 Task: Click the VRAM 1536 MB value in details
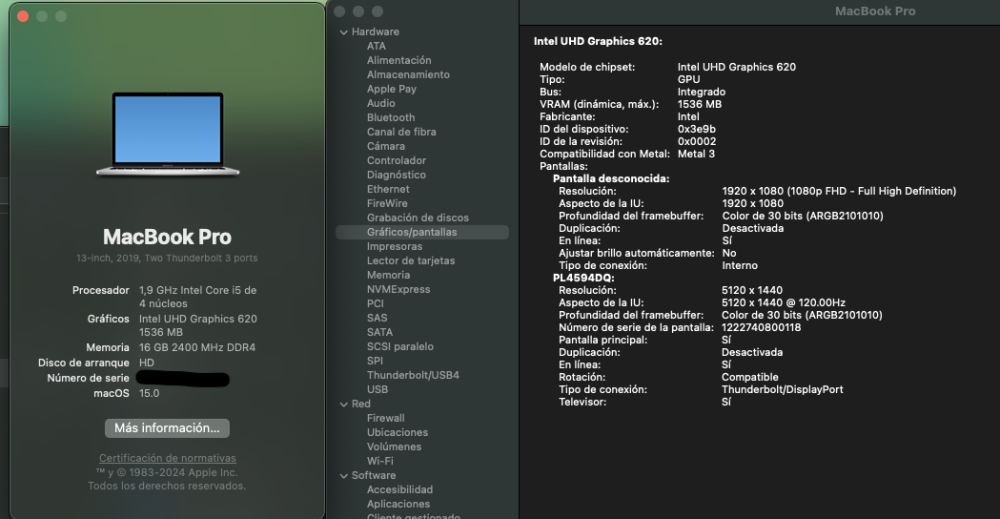700,104
